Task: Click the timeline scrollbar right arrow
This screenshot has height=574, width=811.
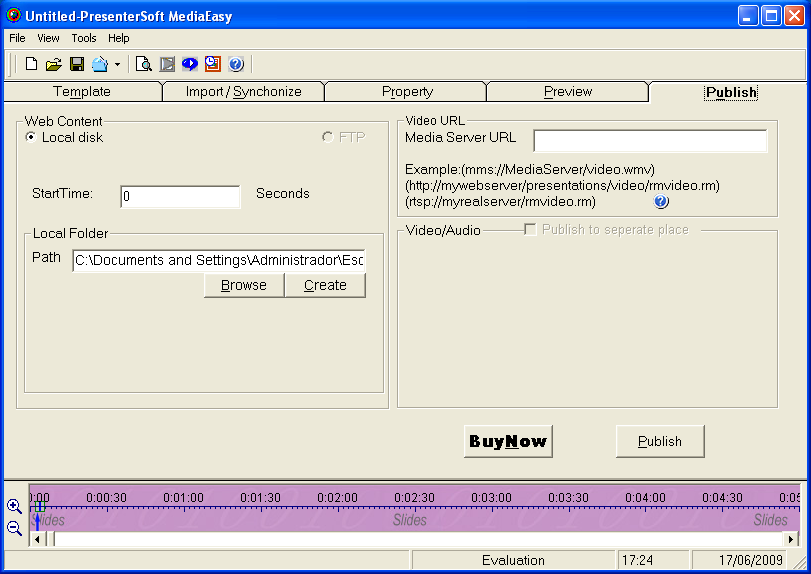Action: tap(791, 539)
